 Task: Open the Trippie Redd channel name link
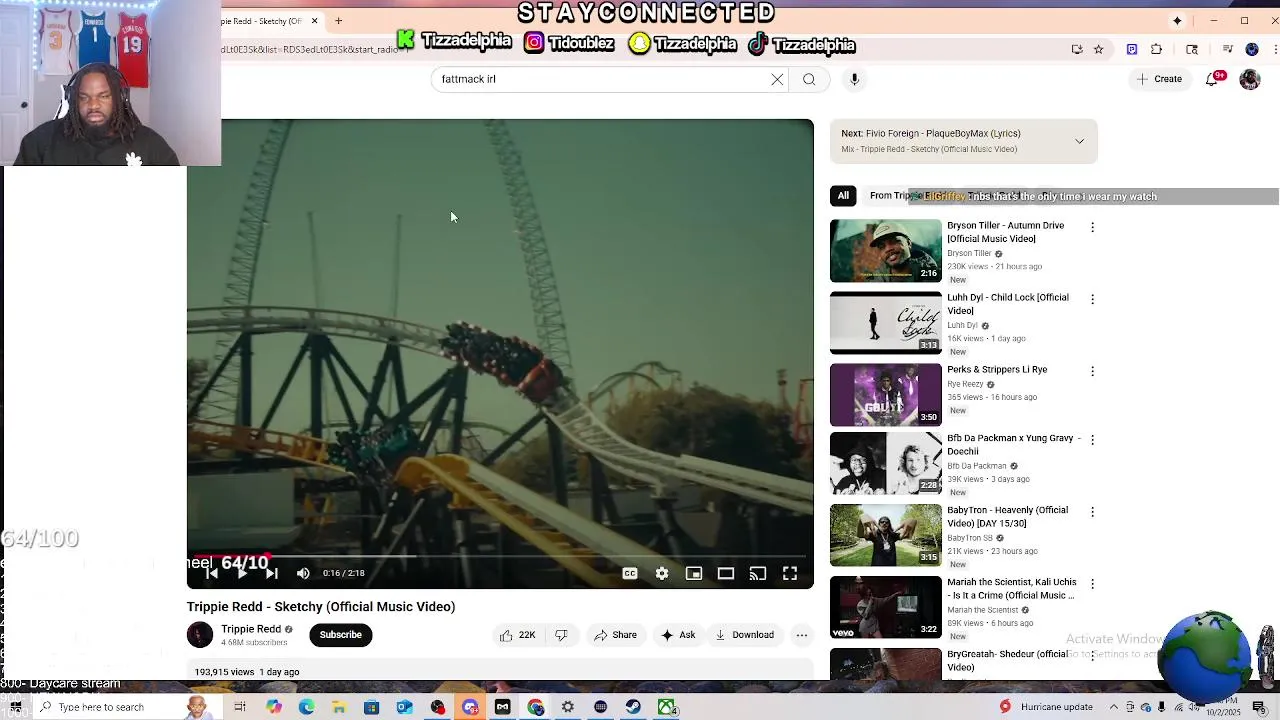click(x=251, y=629)
